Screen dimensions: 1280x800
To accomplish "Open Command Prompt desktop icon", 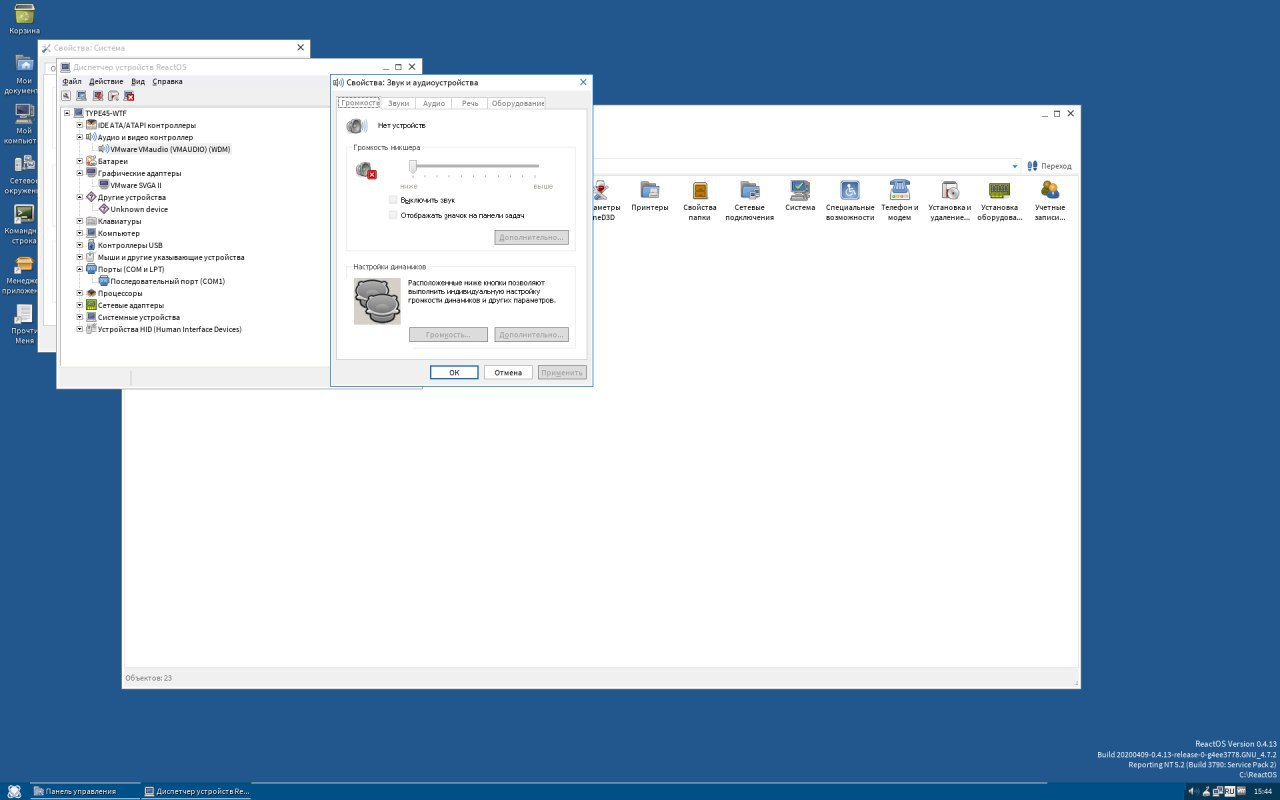I will tap(24, 225).
